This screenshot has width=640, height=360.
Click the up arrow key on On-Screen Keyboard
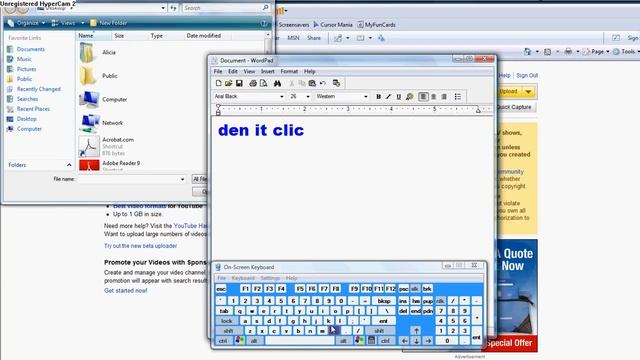tap(416, 331)
